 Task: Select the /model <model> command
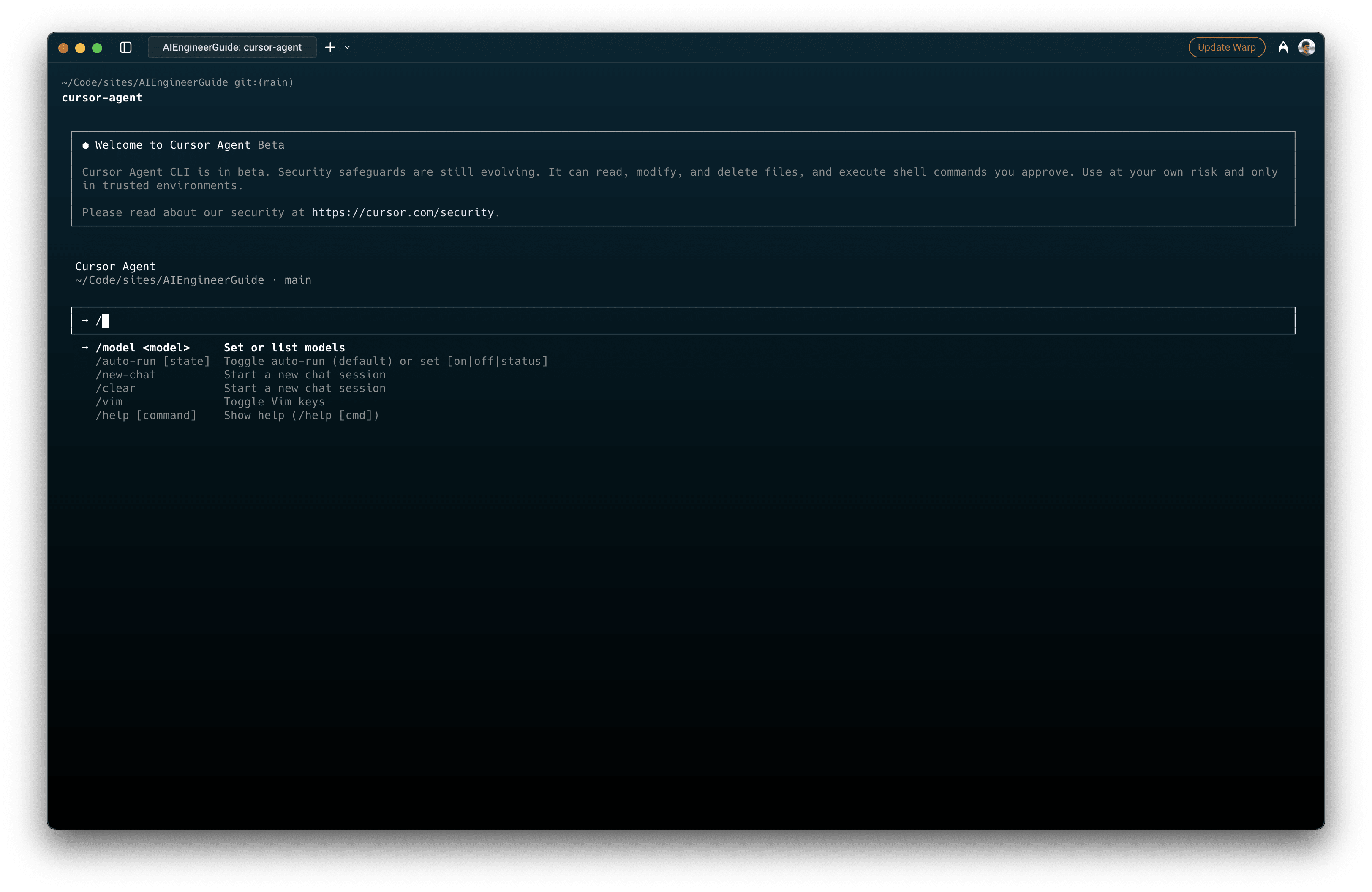coord(142,348)
